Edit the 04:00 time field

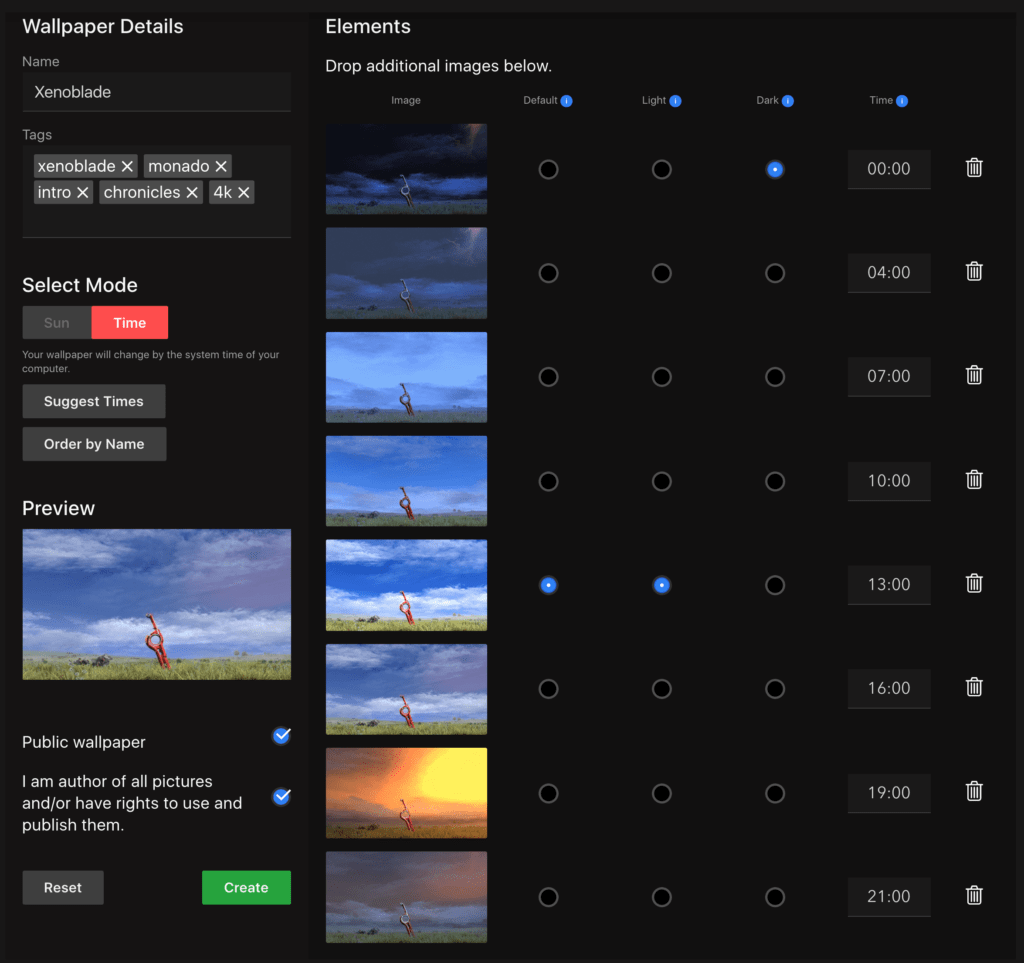pos(889,273)
